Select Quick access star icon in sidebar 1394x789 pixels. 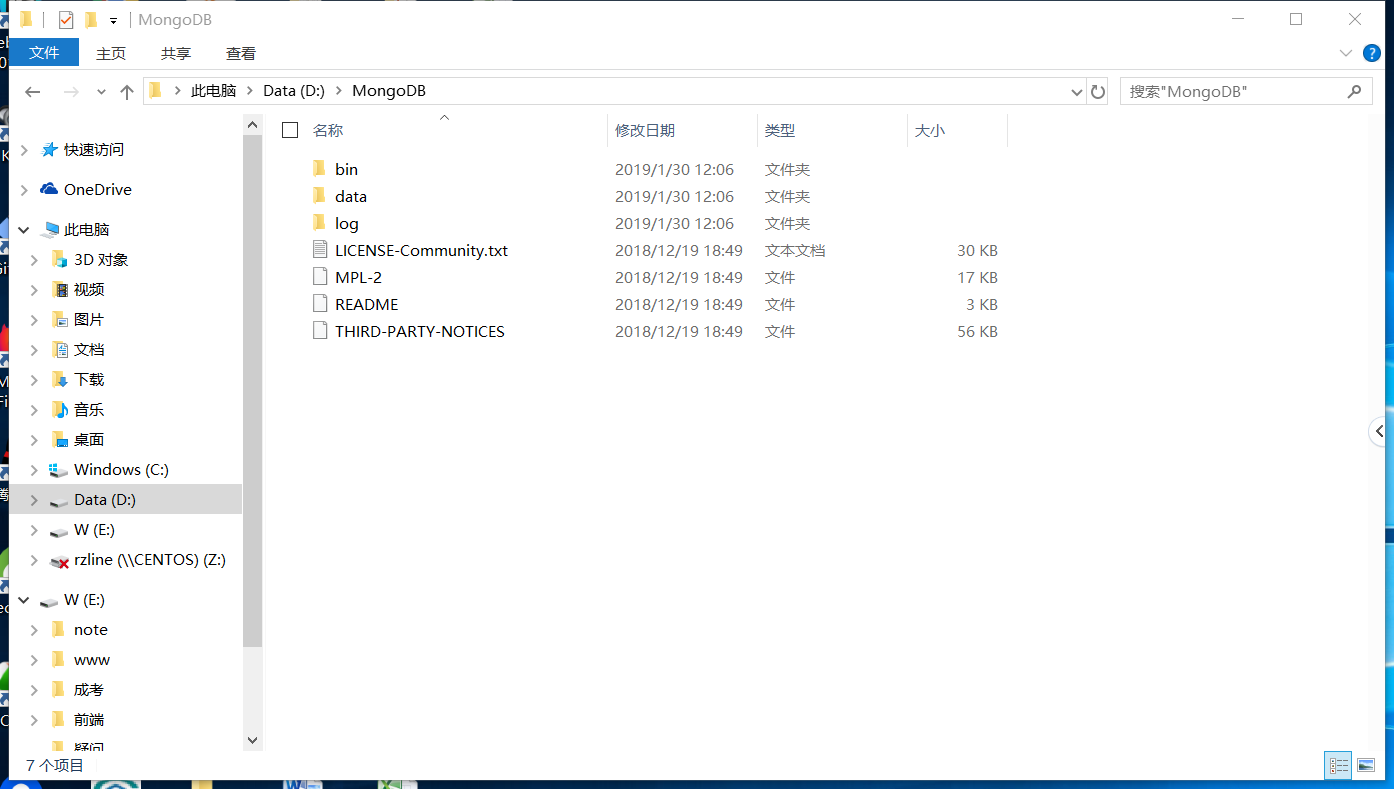click(49, 149)
